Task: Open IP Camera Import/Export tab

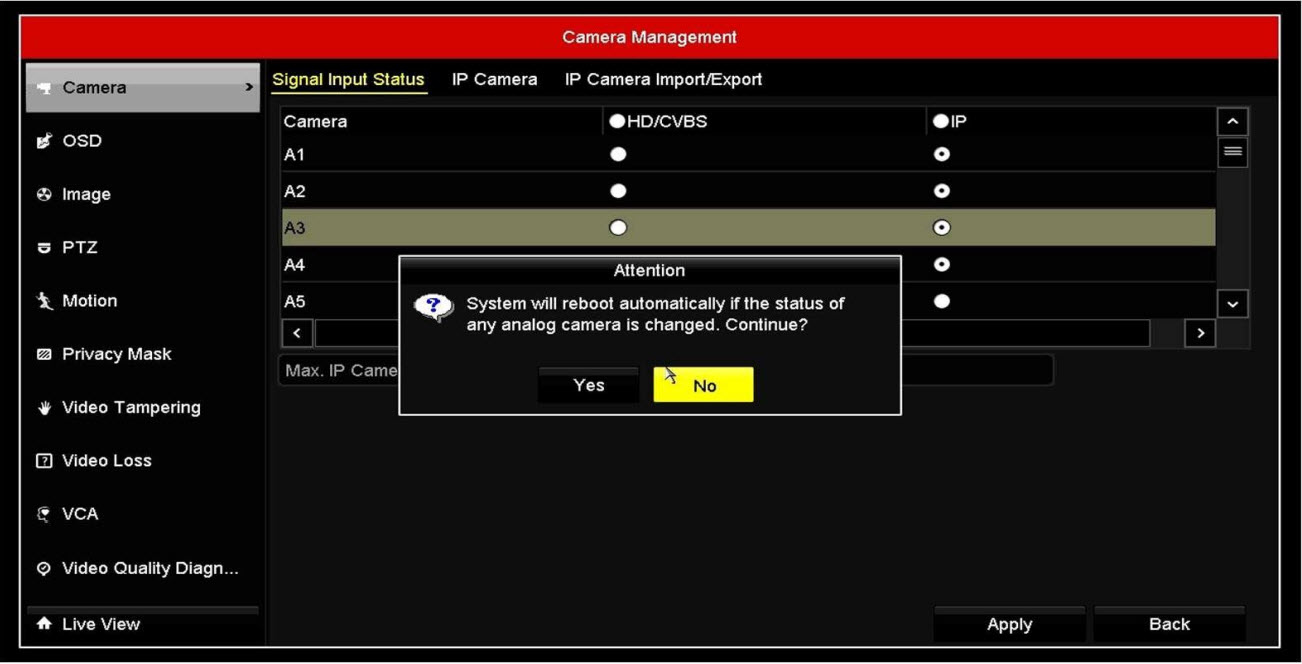Action: [x=663, y=80]
